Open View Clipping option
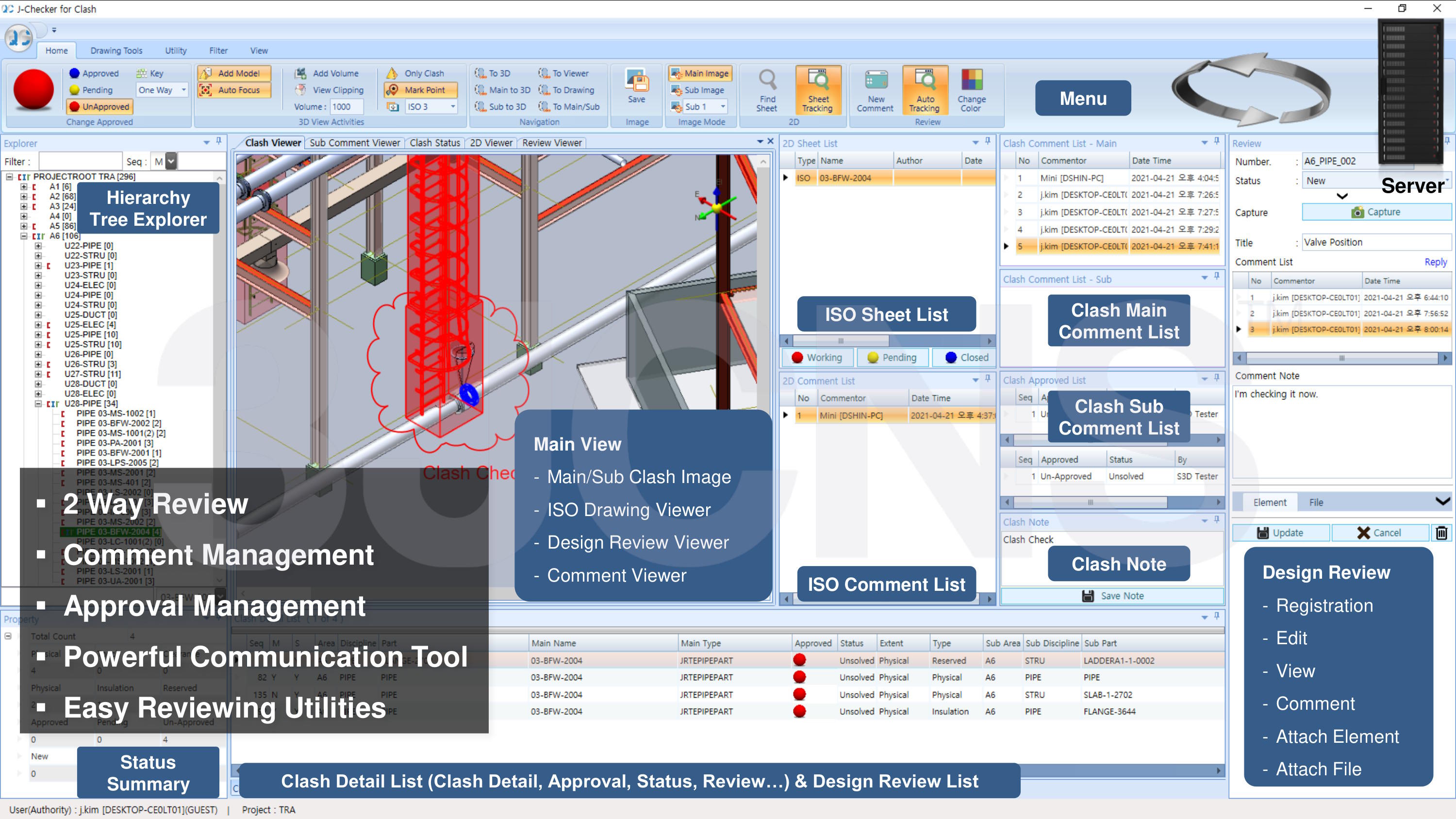The width and height of the screenshot is (1456, 819). pos(330,90)
